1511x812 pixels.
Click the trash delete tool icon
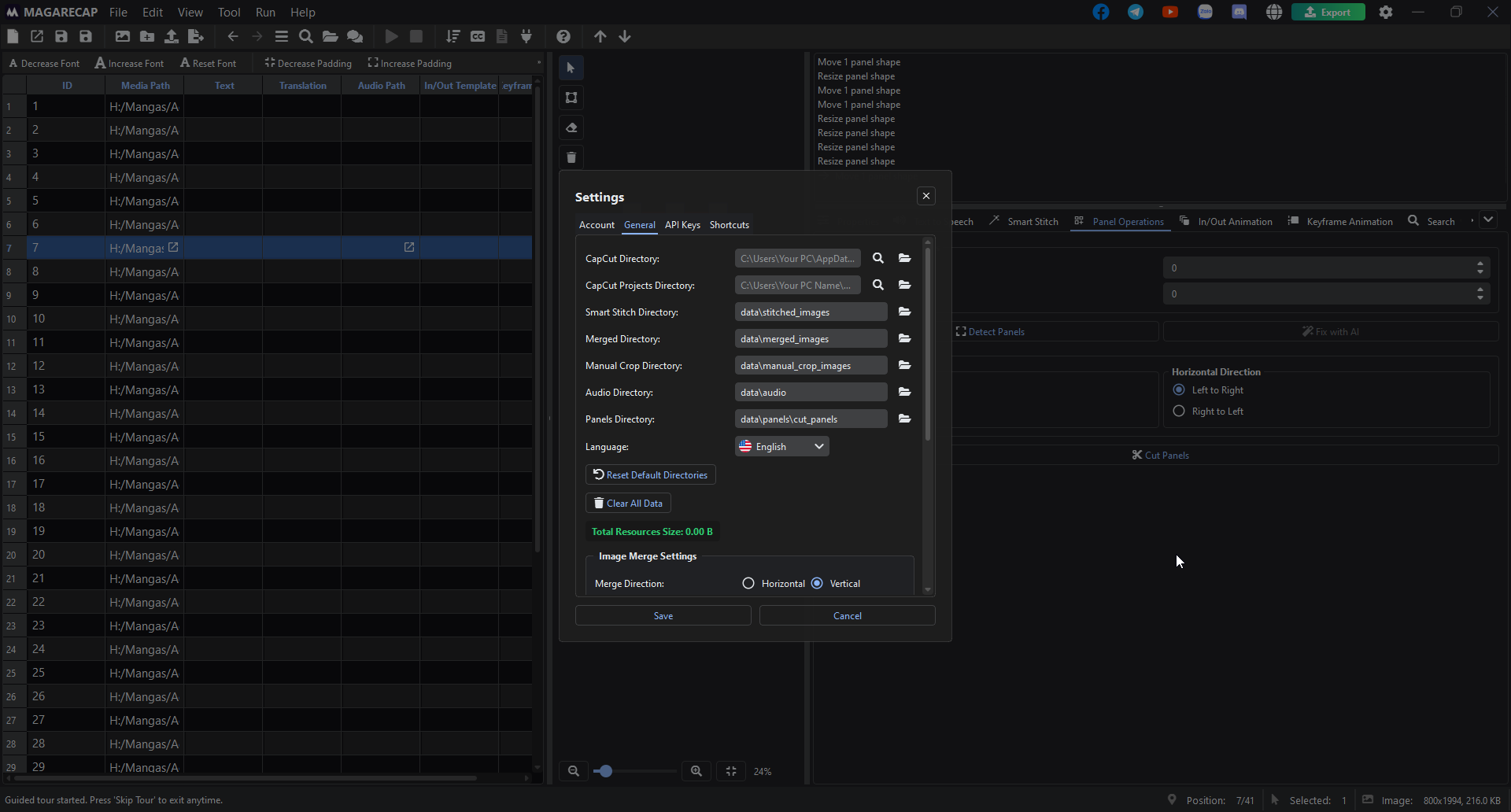(x=571, y=157)
